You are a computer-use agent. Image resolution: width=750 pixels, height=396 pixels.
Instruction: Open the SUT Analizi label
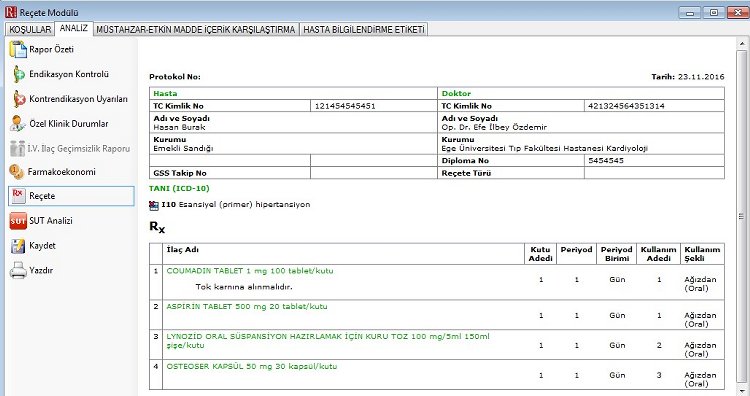point(51,220)
